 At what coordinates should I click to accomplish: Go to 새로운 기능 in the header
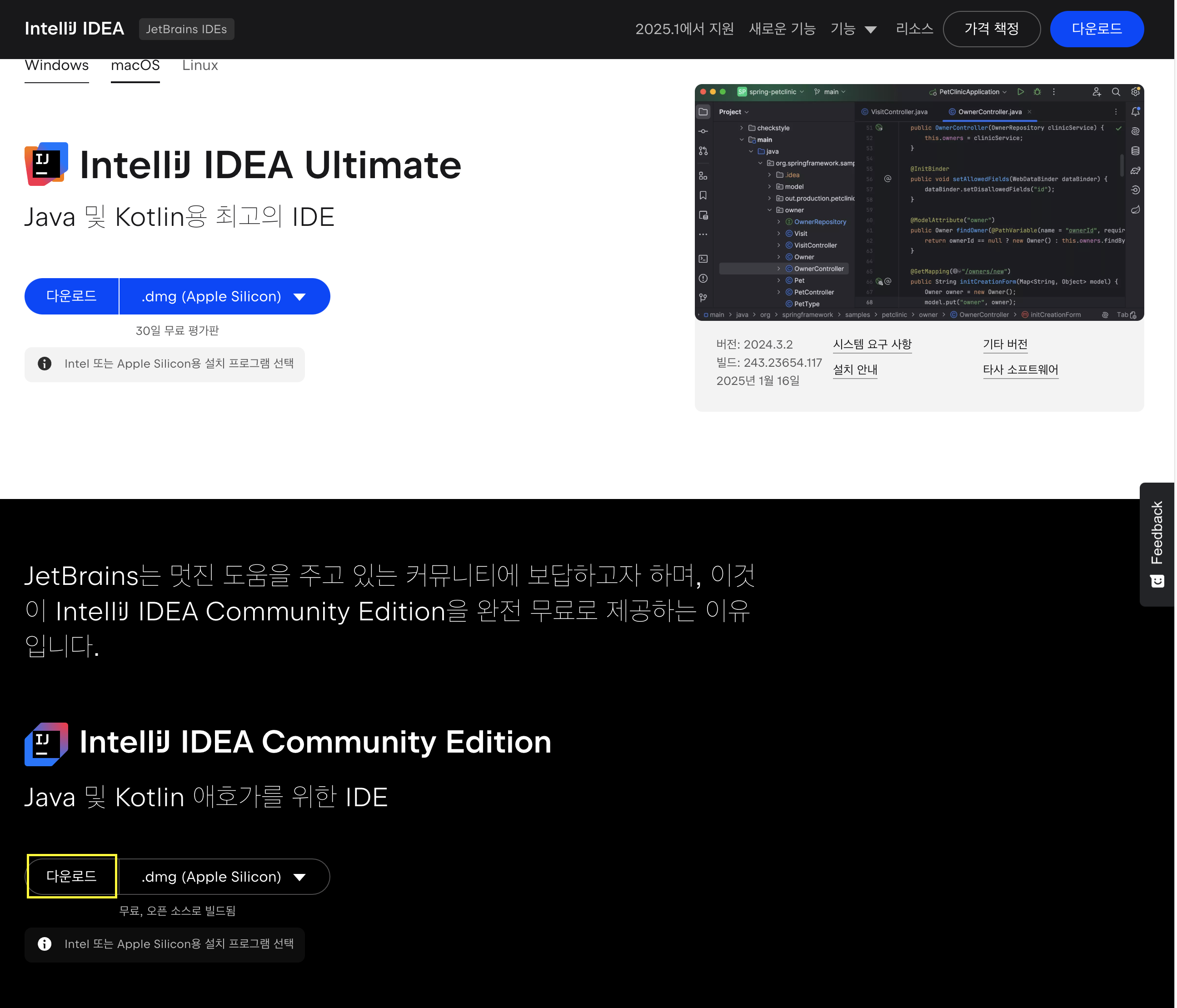[x=782, y=29]
